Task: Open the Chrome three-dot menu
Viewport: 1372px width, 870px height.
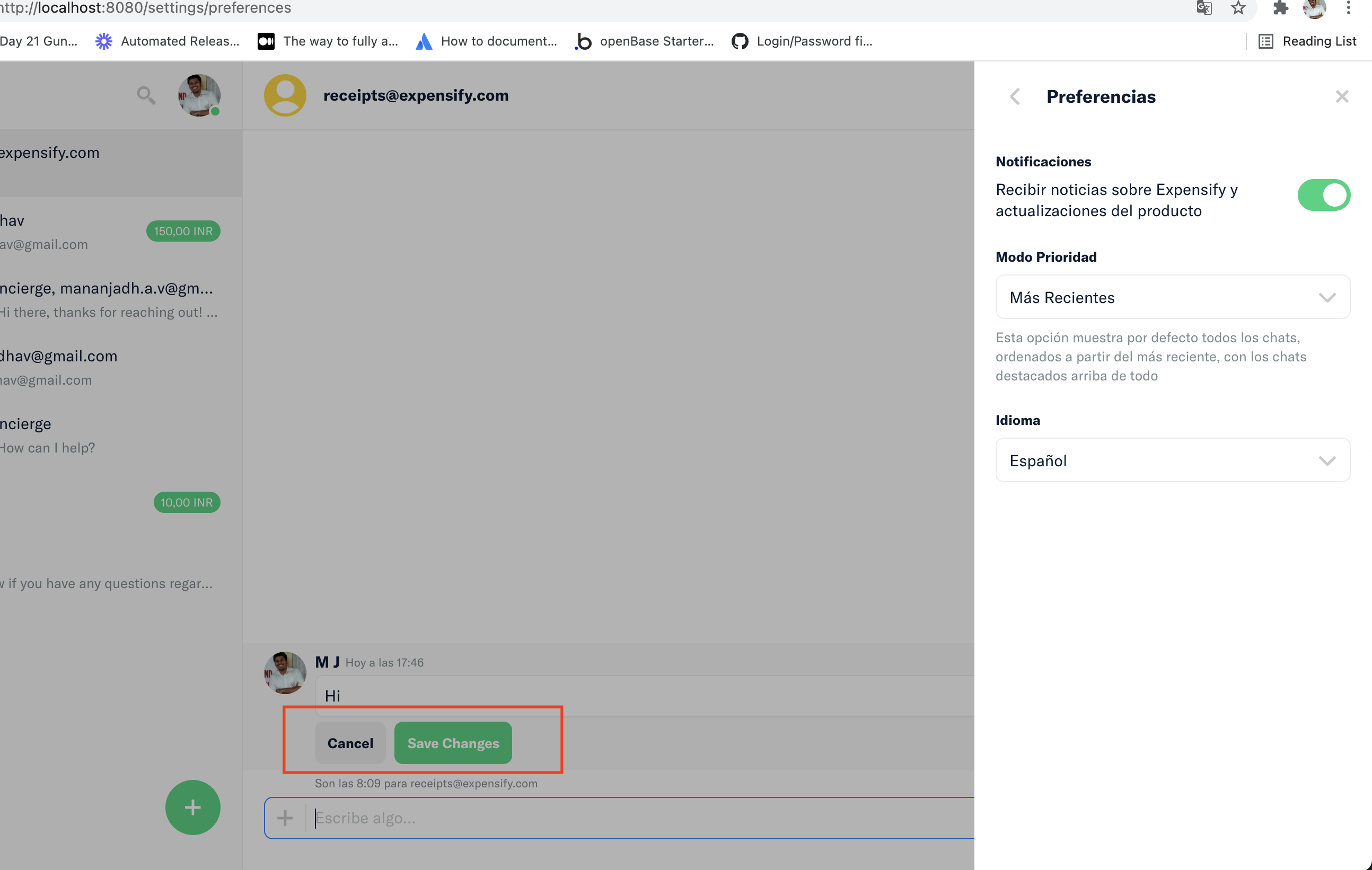Action: point(1348,8)
